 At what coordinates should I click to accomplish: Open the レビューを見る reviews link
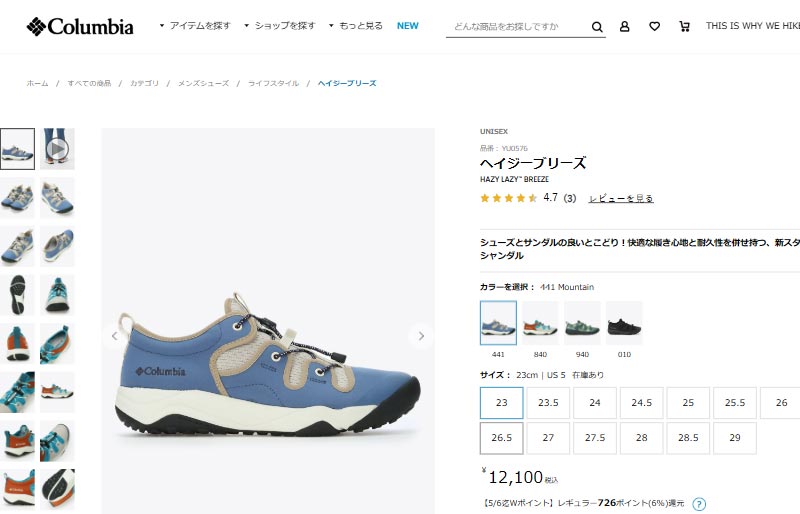click(621, 198)
